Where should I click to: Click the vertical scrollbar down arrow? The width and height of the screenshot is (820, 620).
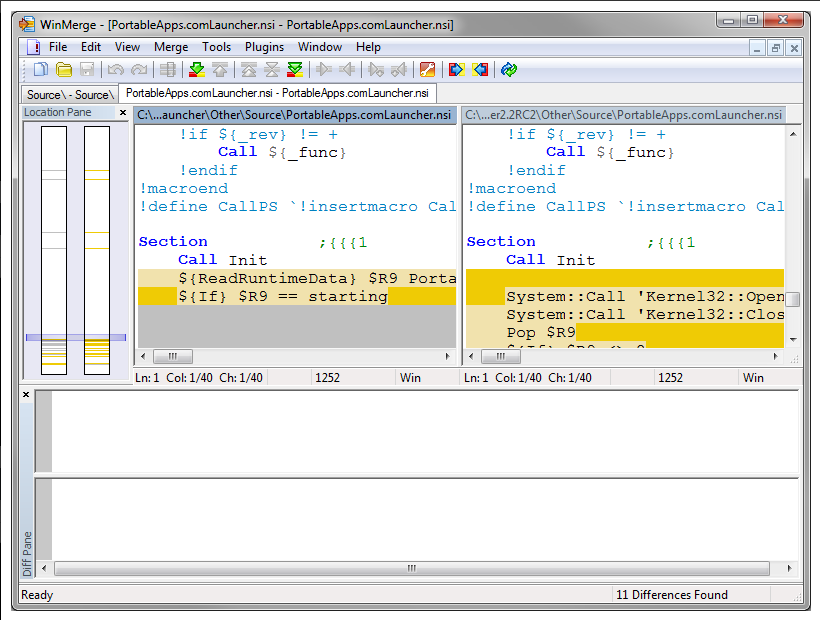click(793, 340)
